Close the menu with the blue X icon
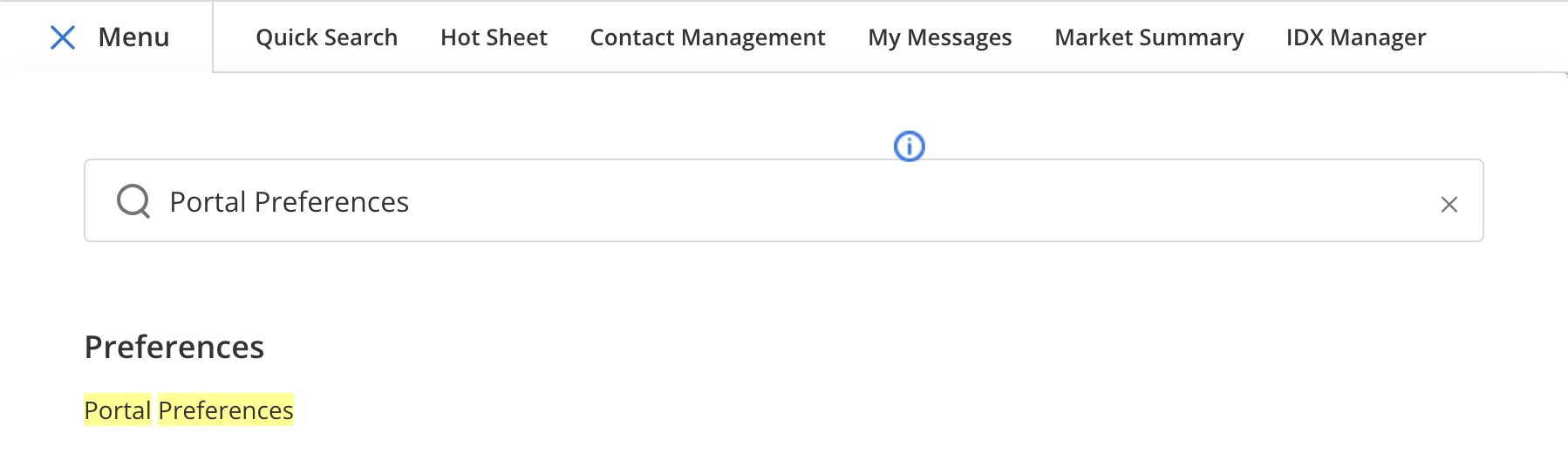 [63, 37]
